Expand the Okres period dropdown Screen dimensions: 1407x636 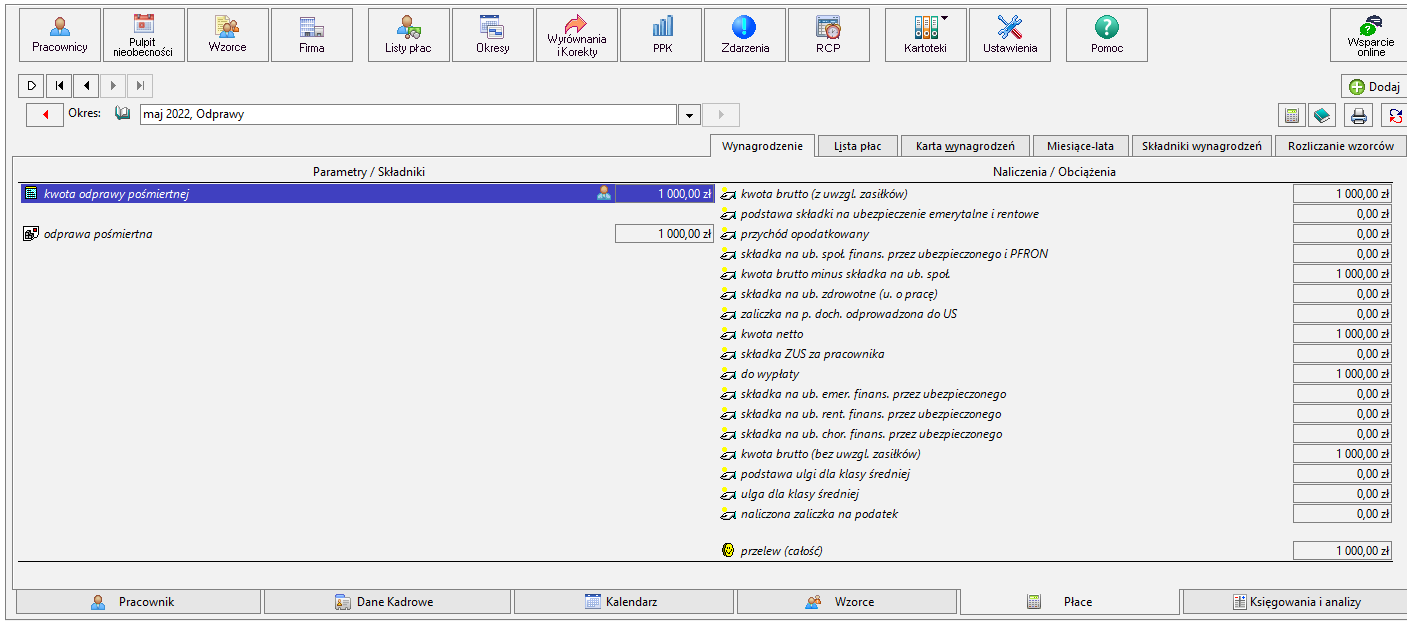688,114
